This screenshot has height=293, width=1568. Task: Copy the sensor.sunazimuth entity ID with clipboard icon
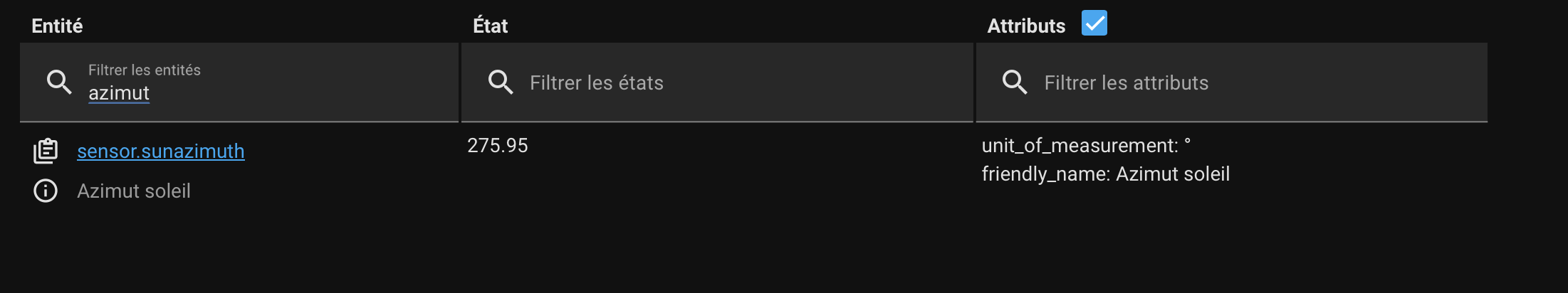coord(46,151)
